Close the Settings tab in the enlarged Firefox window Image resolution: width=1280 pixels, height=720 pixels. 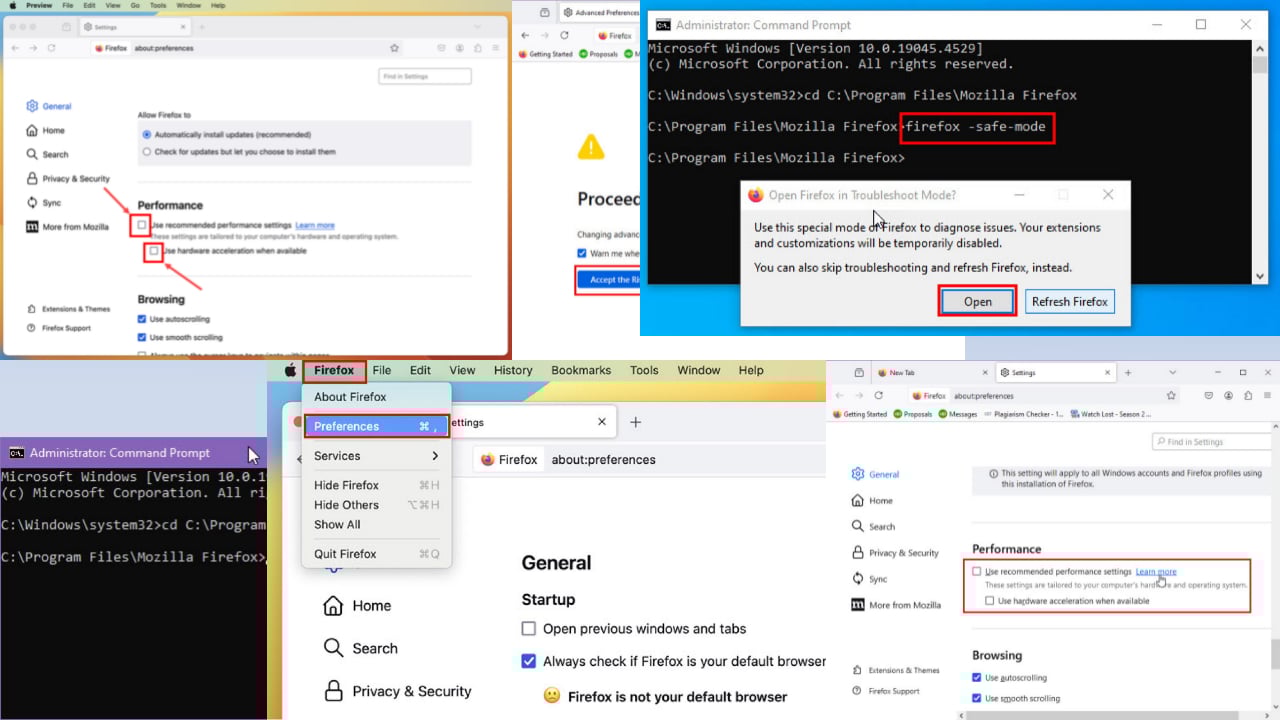(602, 422)
